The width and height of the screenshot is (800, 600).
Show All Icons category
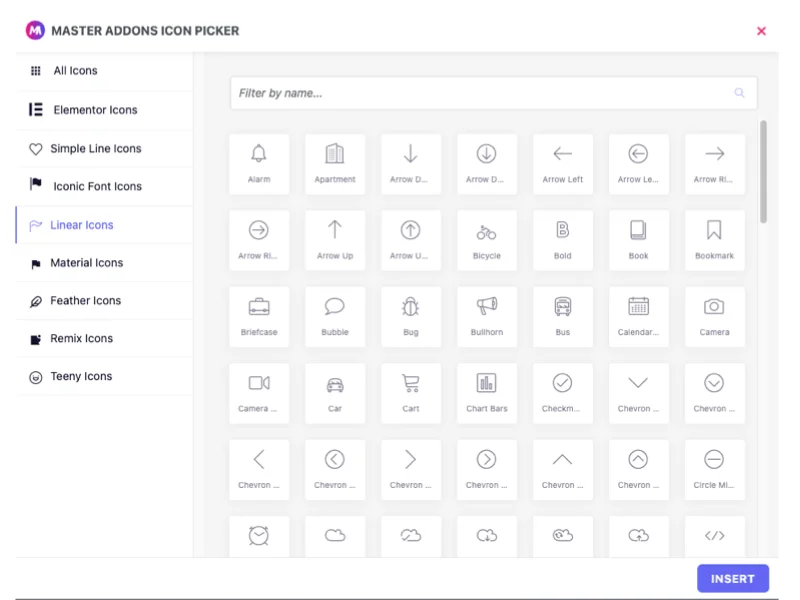105,71
